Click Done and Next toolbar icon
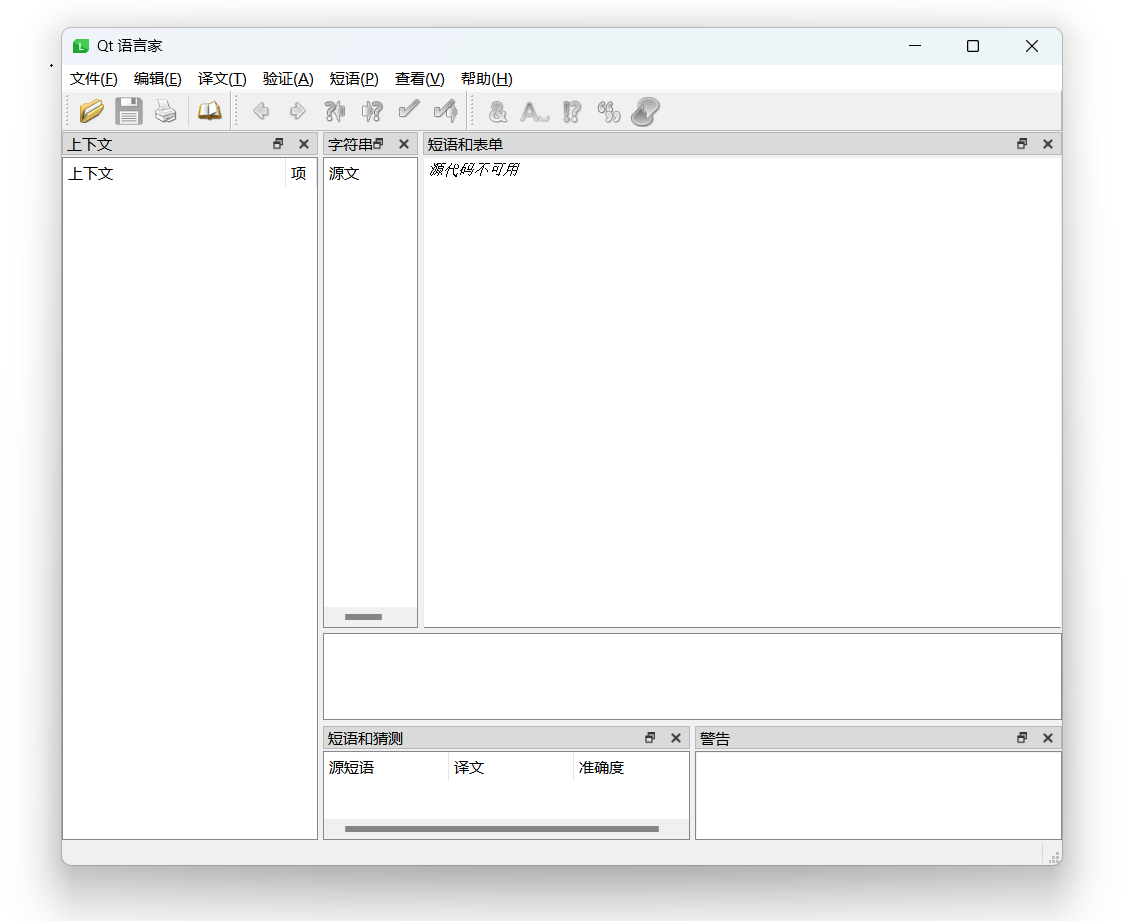 [446, 112]
